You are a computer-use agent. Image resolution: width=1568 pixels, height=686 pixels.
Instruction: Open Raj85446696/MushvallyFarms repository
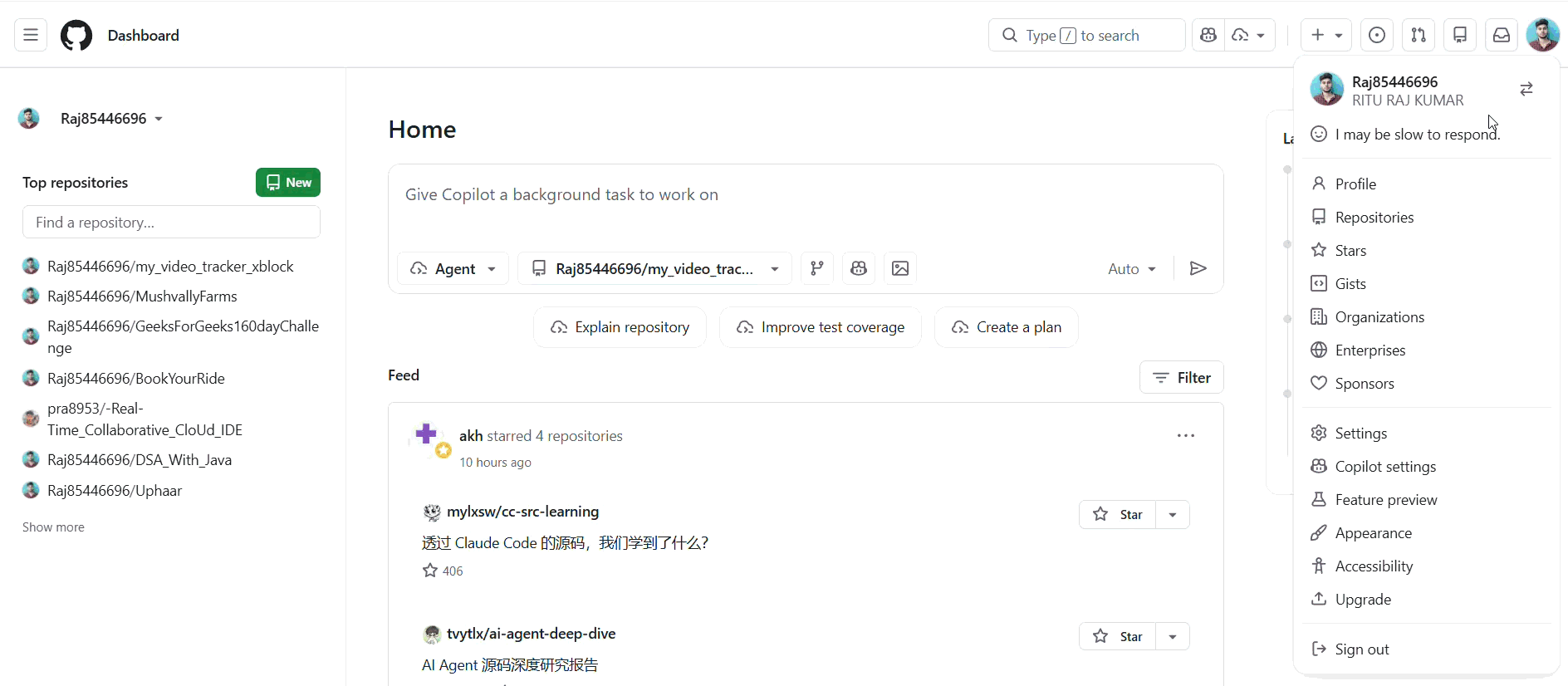point(142,296)
